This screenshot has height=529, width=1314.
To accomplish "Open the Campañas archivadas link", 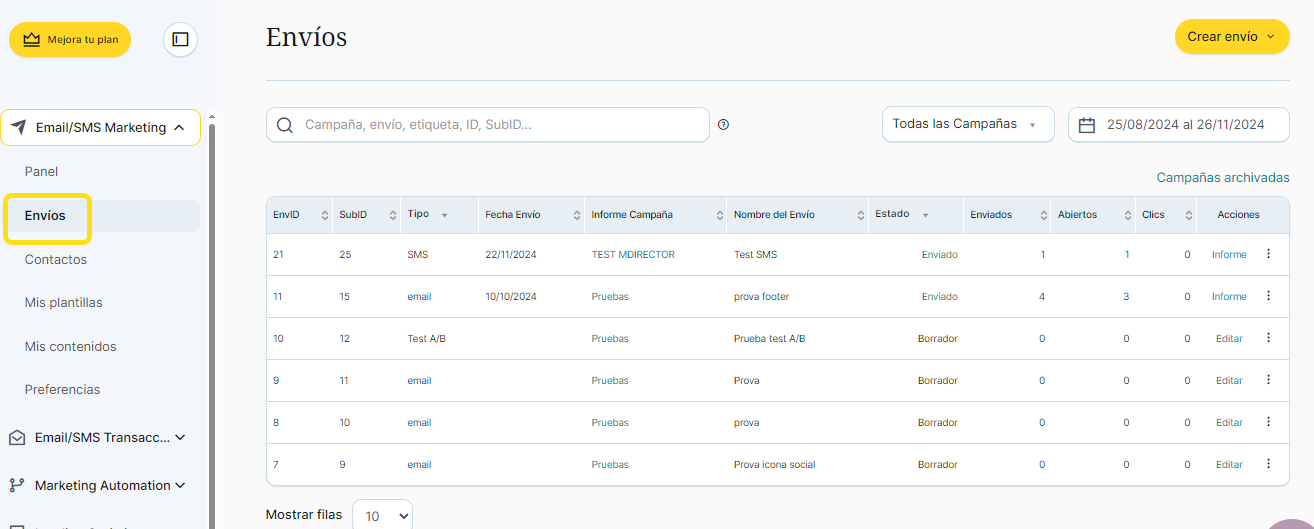I will [1222, 177].
